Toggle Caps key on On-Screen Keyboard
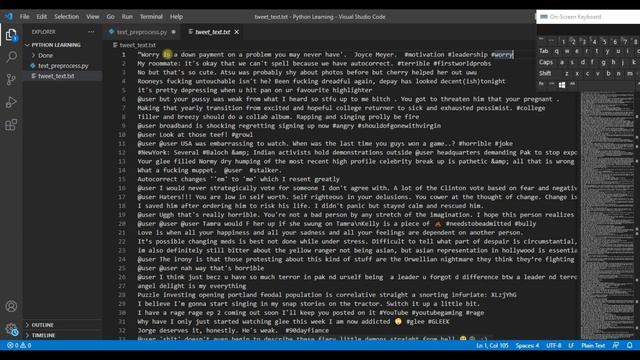The width and height of the screenshot is (640, 360). (546, 62)
